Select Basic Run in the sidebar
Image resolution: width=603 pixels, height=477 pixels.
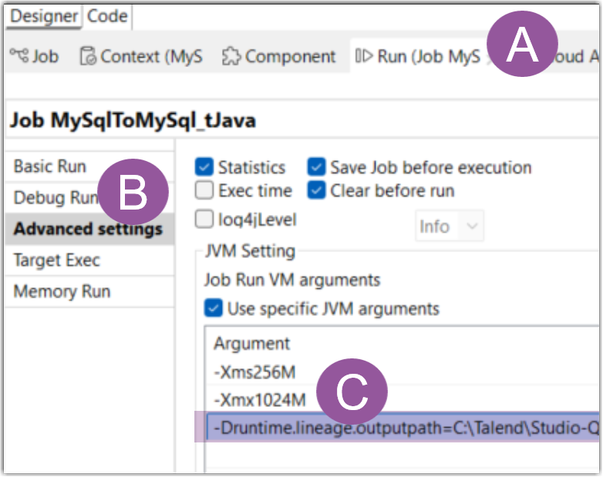pyautogui.click(x=50, y=166)
